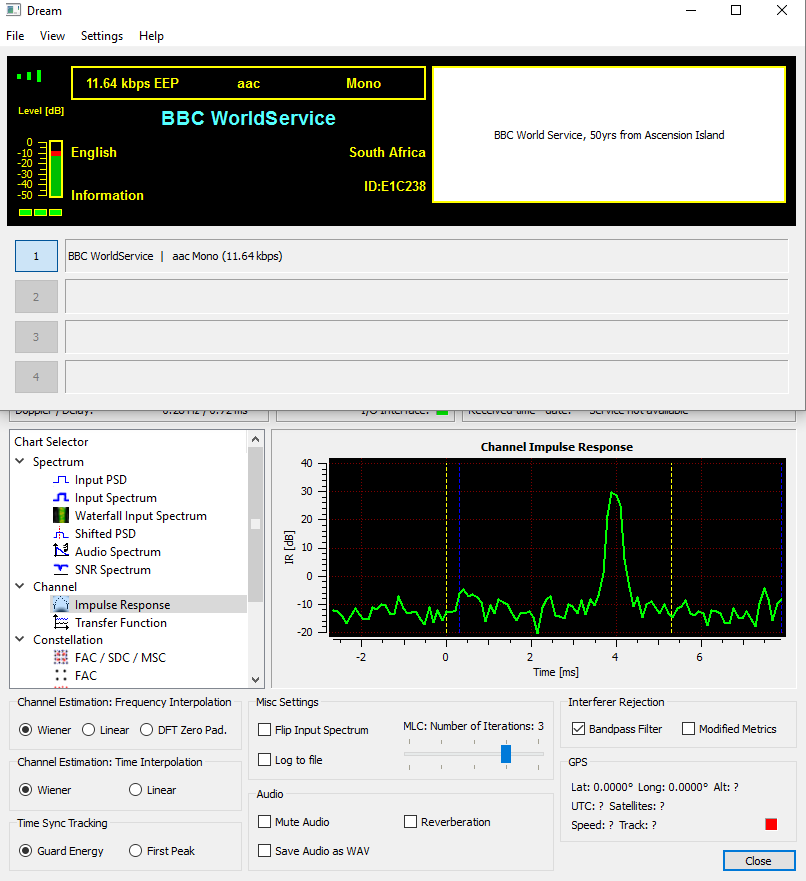Select service button 3

coord(37,337)
